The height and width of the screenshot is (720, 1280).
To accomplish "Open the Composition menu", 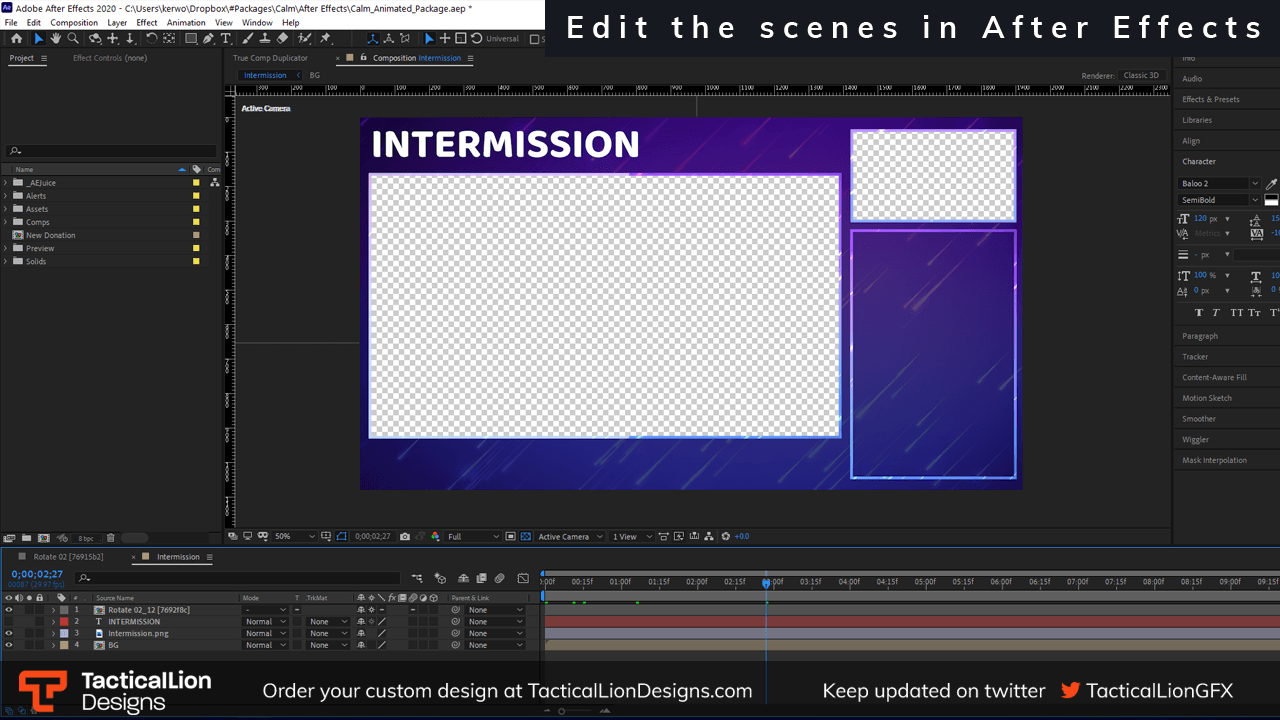I will click(x=74, y=22).
